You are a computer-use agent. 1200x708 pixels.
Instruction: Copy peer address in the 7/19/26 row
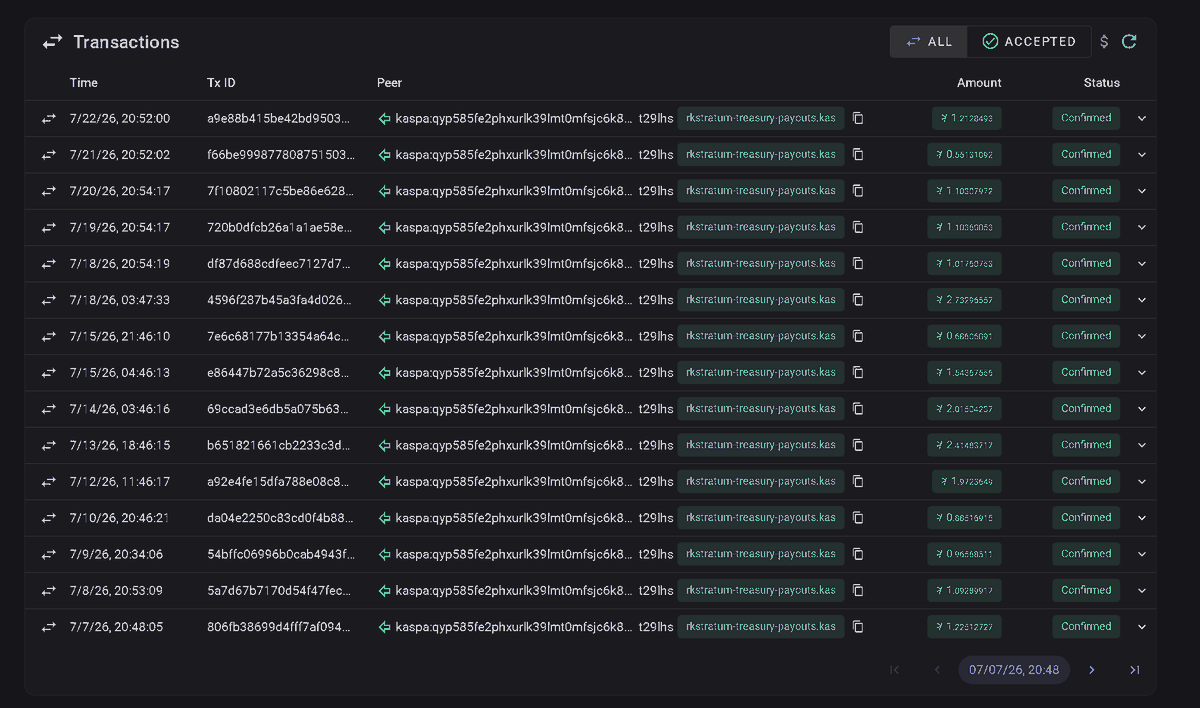(858, 227)
